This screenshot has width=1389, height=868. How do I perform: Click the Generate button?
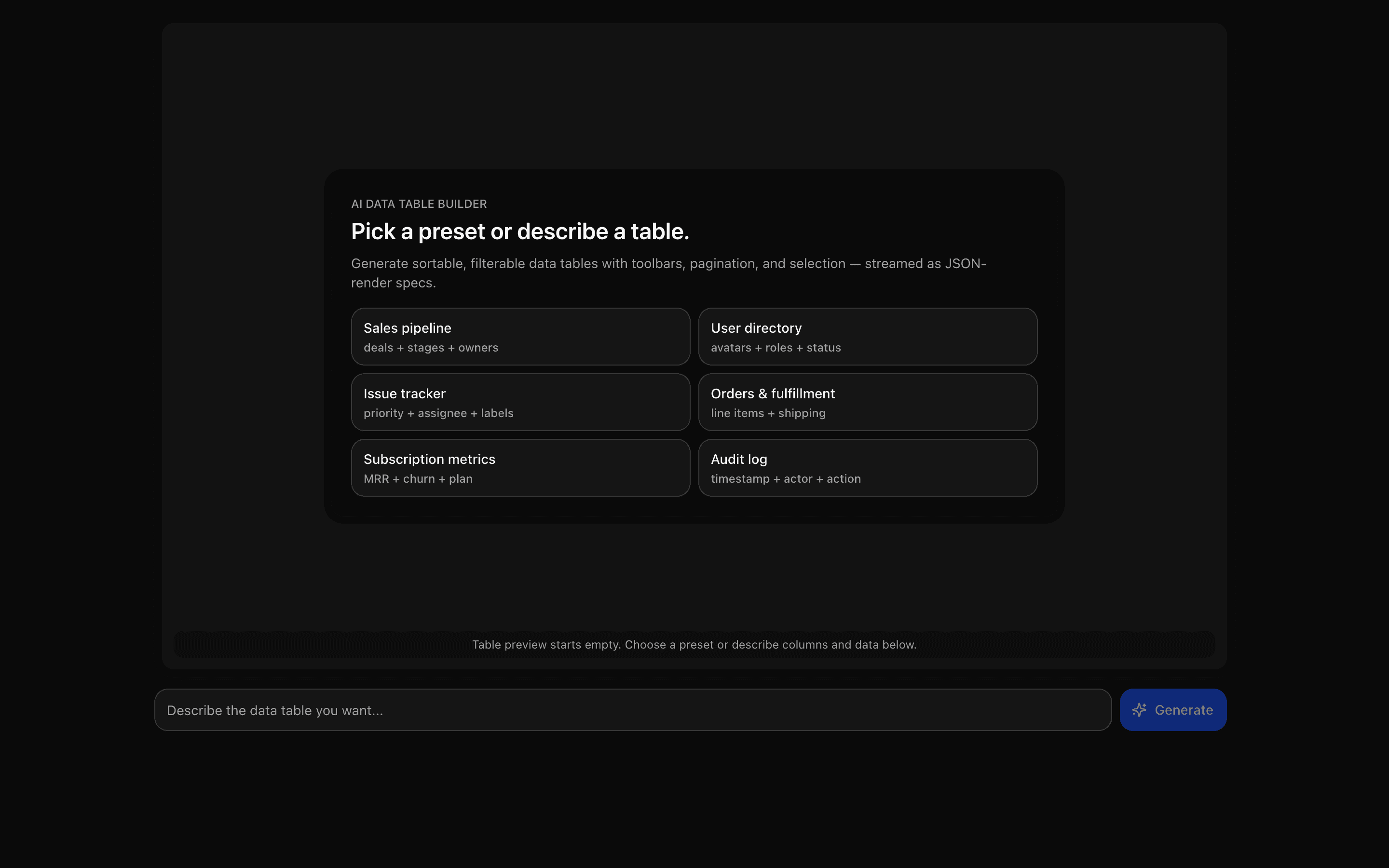[x=1172, y=709]
